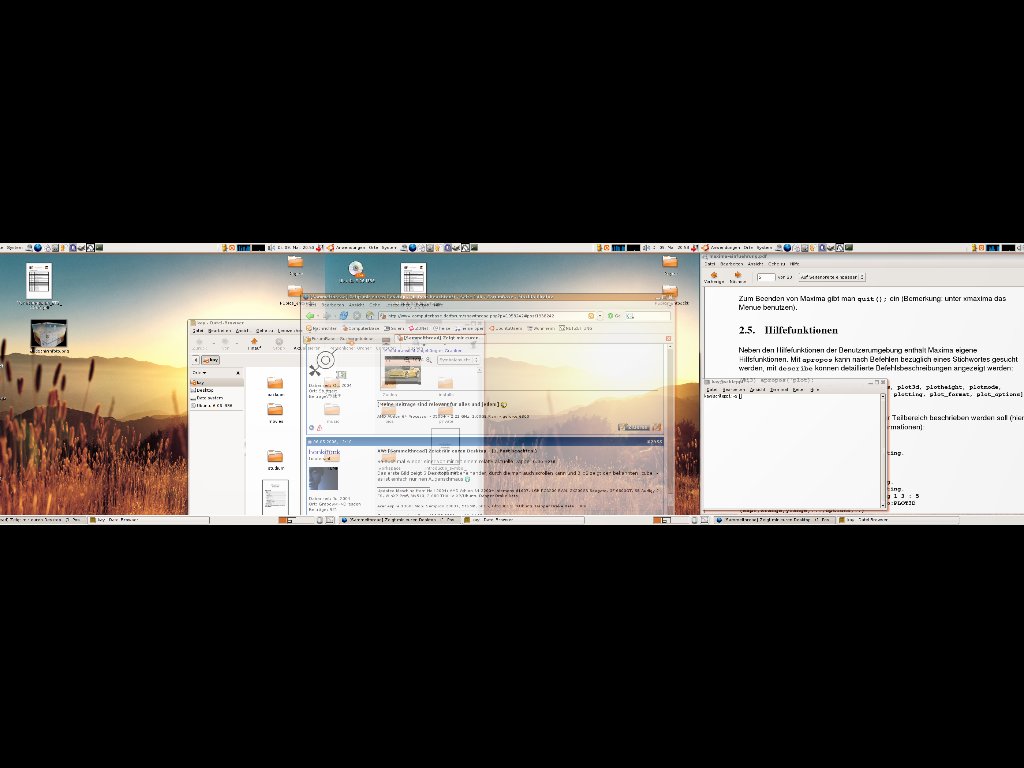This screenshot has height=768, width=1024.
Task: Click the file browser stop icon
Action: pos(279,344)
